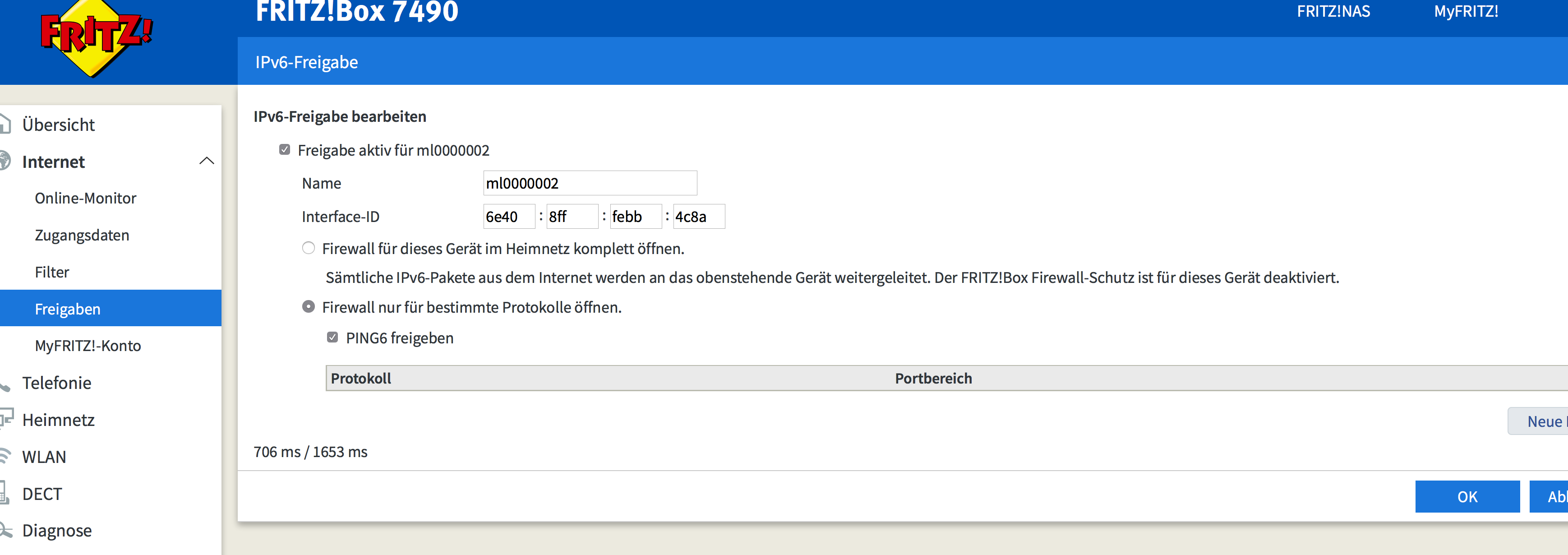Viewport: 1568px width, 555px height.
Task: Click the Portbereich column header
Action: [x=933, y=379]
